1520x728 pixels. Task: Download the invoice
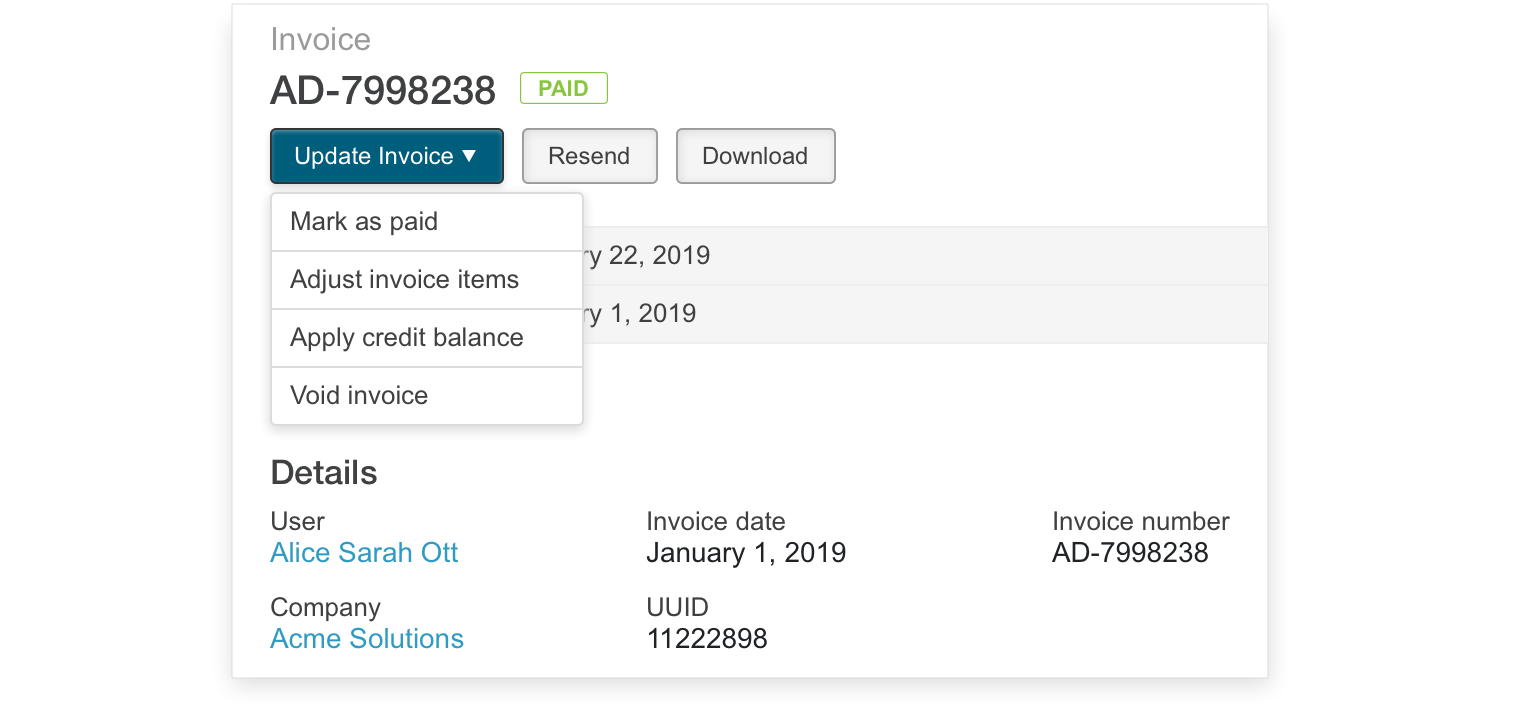[755, 156]
